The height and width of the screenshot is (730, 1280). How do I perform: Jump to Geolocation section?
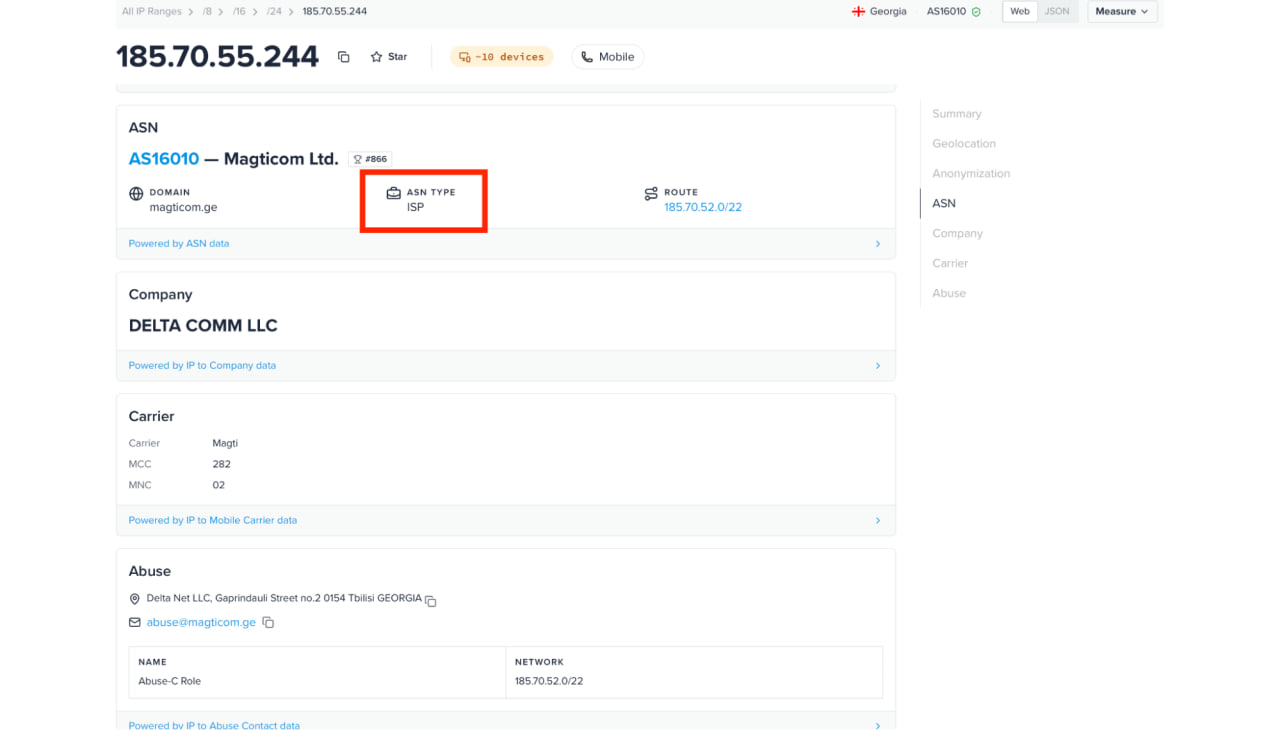tap(964, 144)
